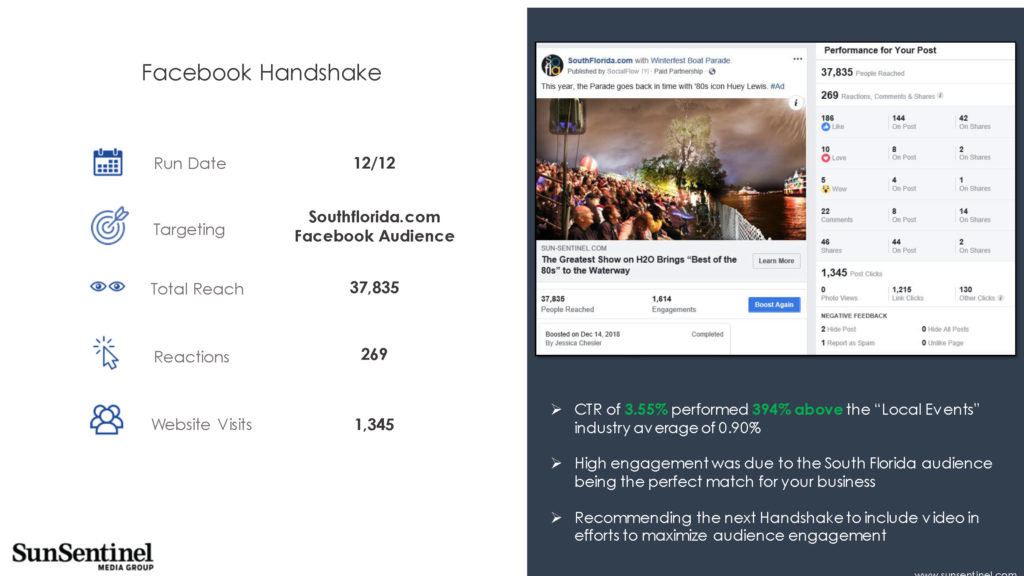Click the Sun Sentinel Media Group logo
This screenshot has width=1024, height=576.
pos(82,556)
